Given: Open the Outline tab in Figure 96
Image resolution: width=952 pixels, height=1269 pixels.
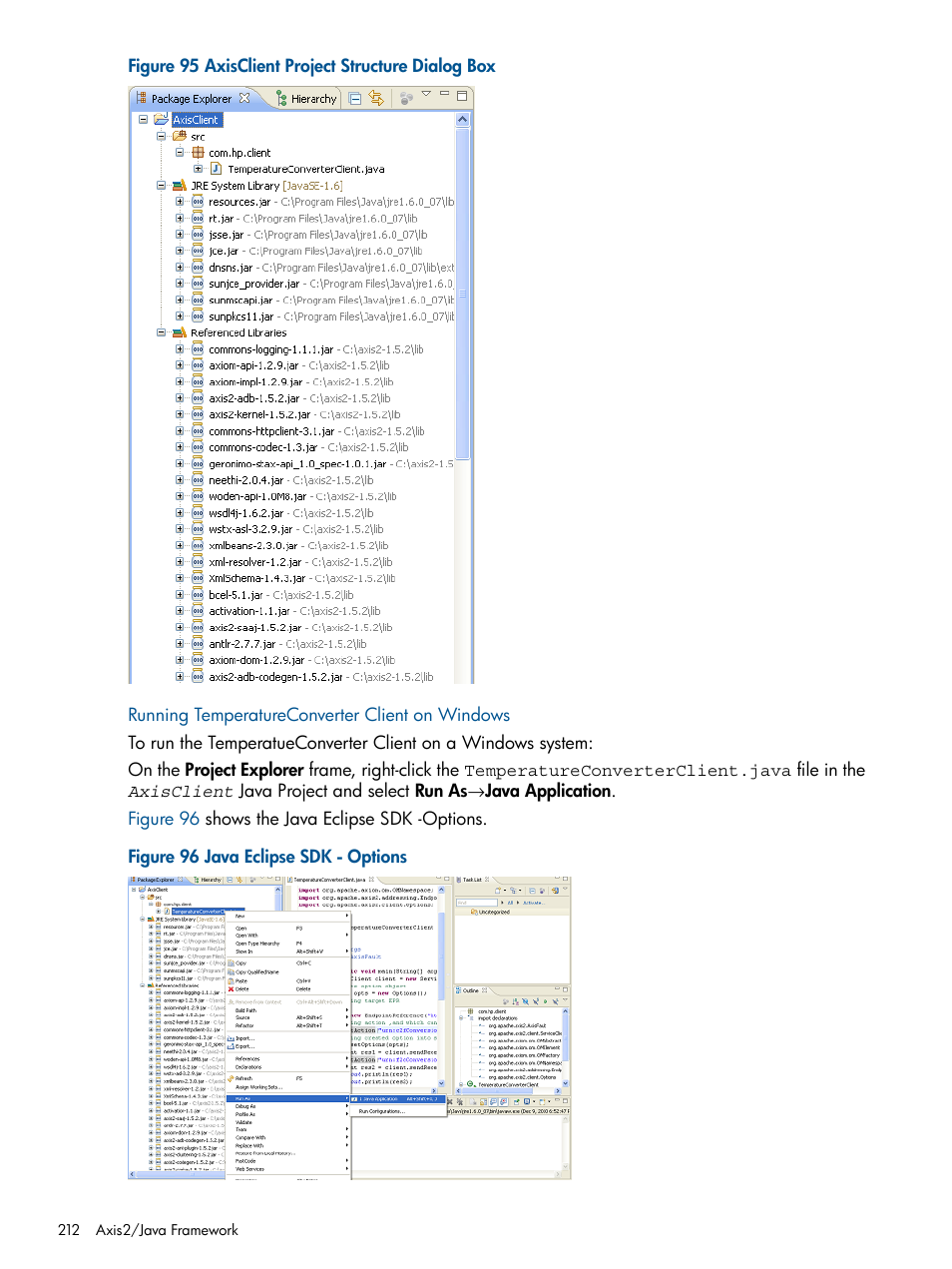Looking at the screenshot, I should (472, 990).
